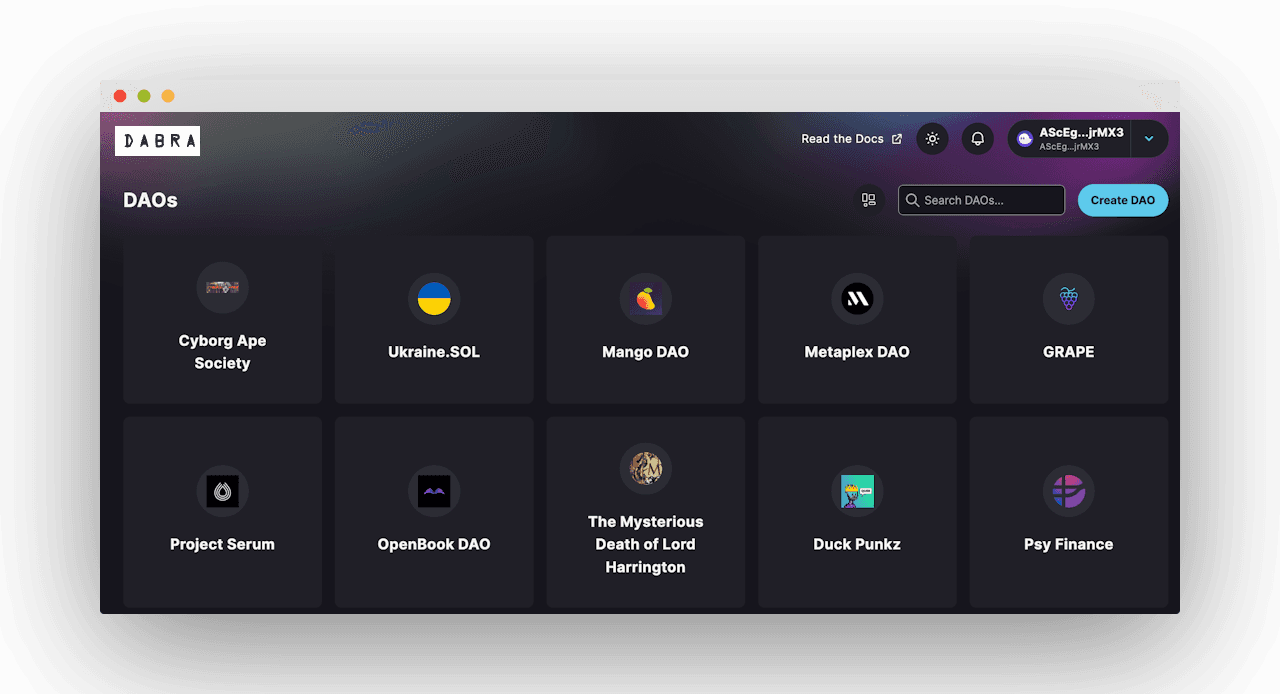The height and width of the screenshot is (694, 1280).
Task: Click the Psy Finance logo icon
Action: (1068, 491)
